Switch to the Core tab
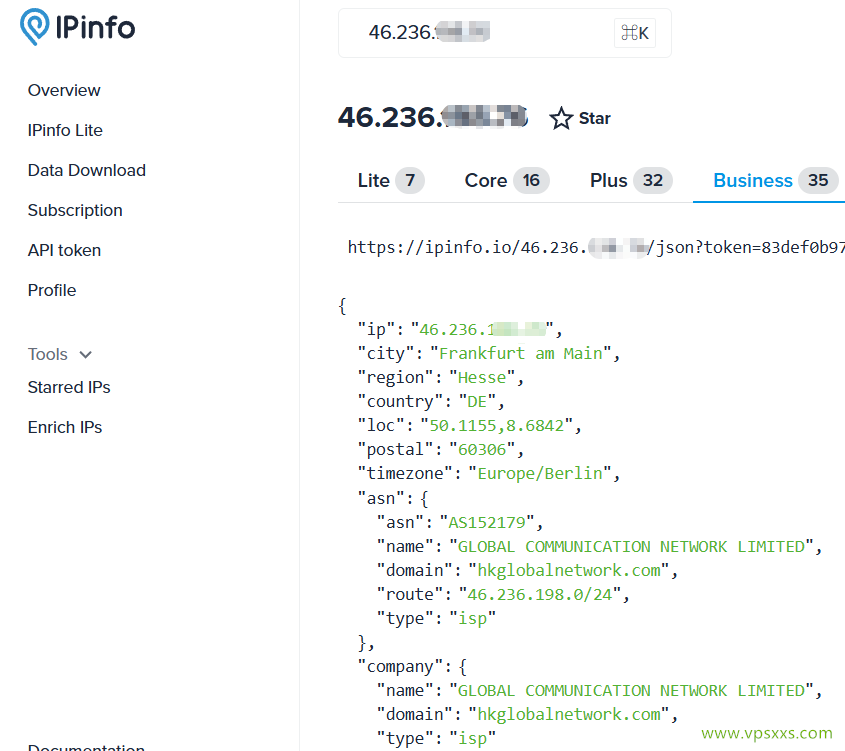 507,180
